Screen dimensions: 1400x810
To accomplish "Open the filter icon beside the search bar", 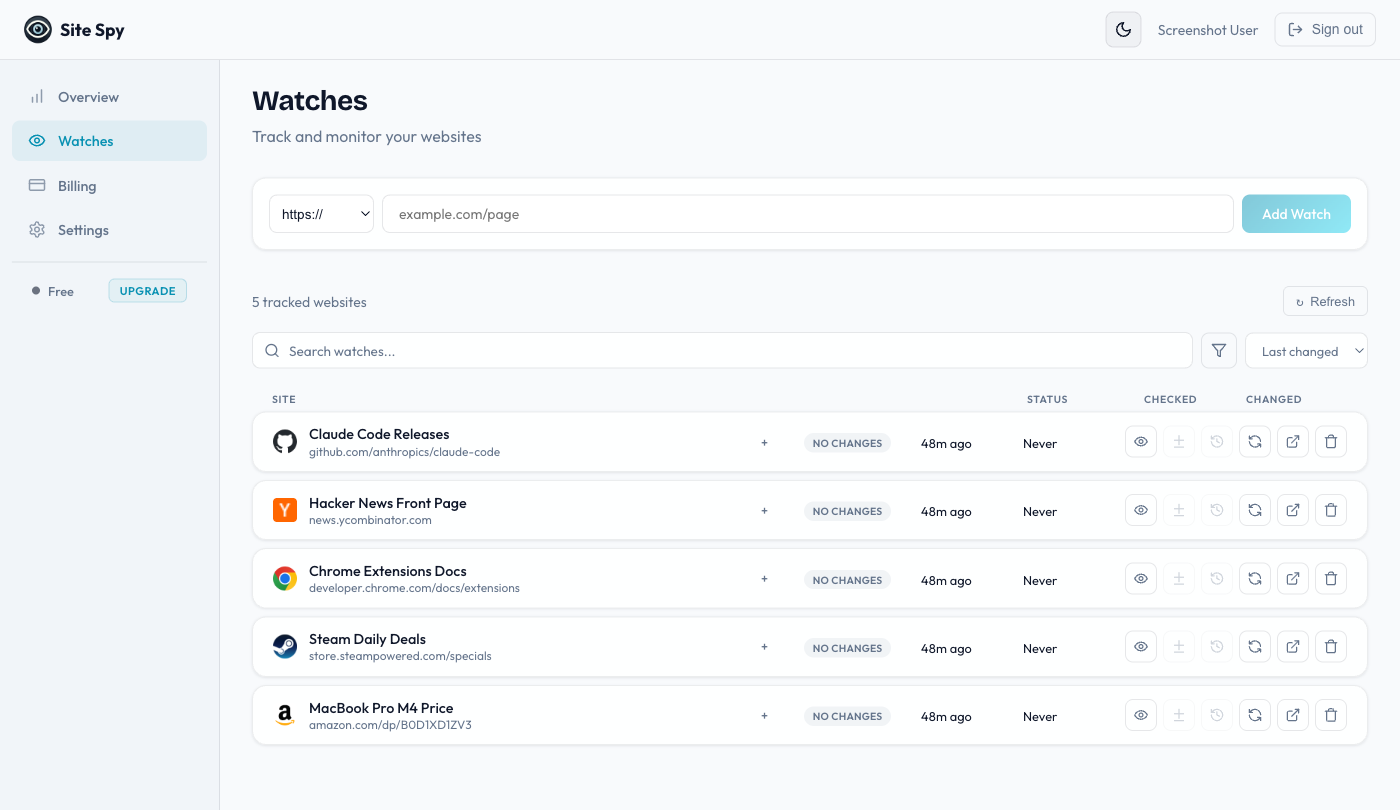I will tap(1218, 350).
